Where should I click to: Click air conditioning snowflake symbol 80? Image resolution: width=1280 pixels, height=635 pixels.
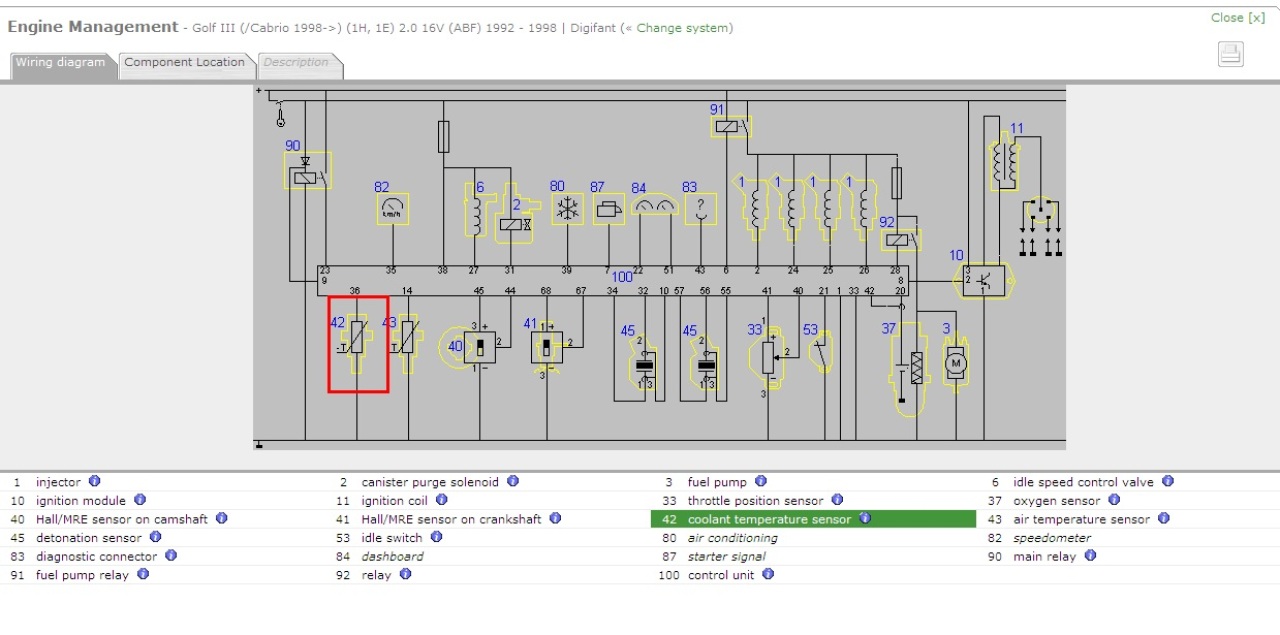[x=567, y=209]
